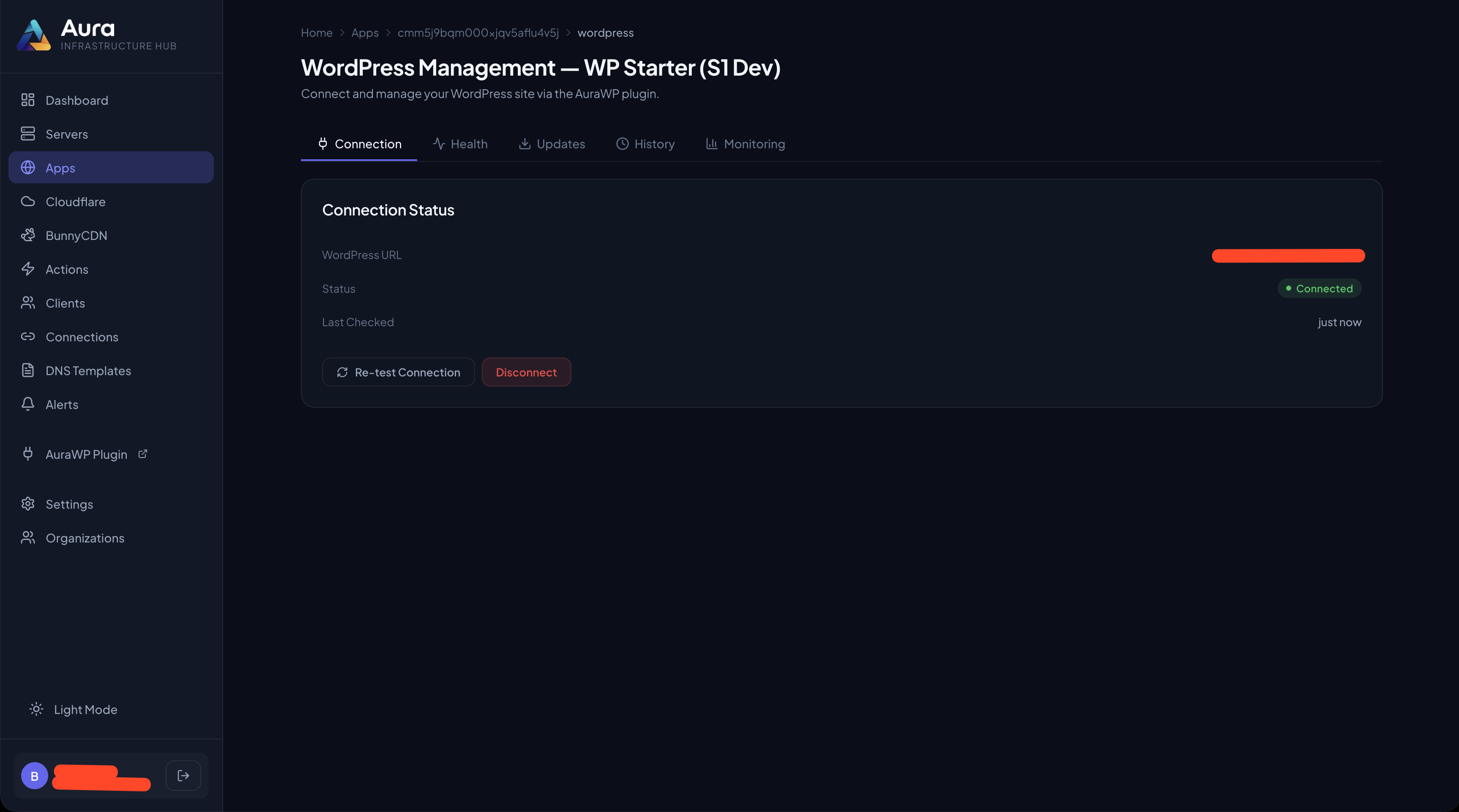The image size is (1459, 812).
Task: Click the Re-test Connection button
Action: pyautogui.click(x=398, y=372)
